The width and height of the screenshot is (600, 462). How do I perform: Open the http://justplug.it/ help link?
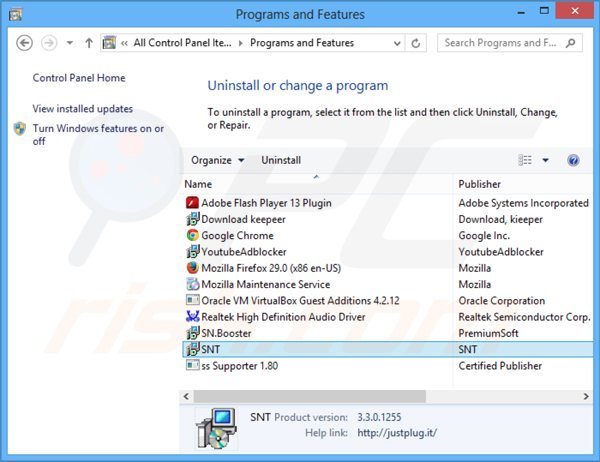pos(397,433)
